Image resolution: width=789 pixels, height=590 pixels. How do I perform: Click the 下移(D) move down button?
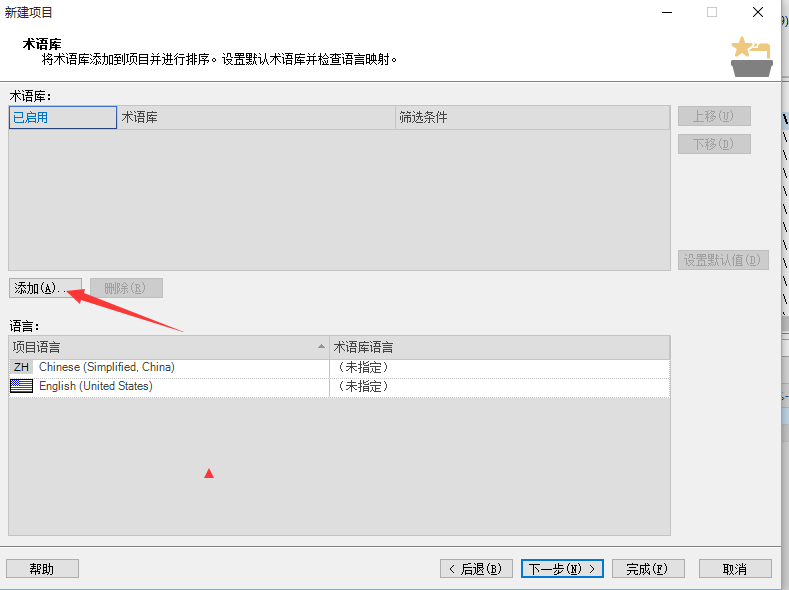713,144
